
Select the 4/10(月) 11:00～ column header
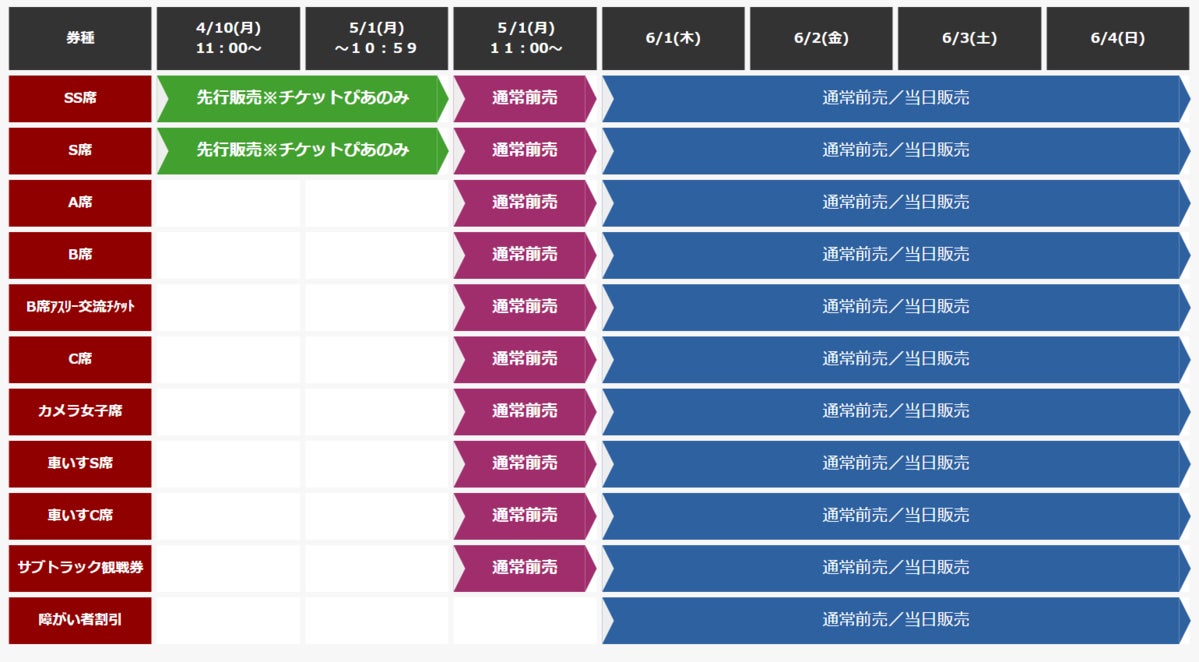point(228,39)
